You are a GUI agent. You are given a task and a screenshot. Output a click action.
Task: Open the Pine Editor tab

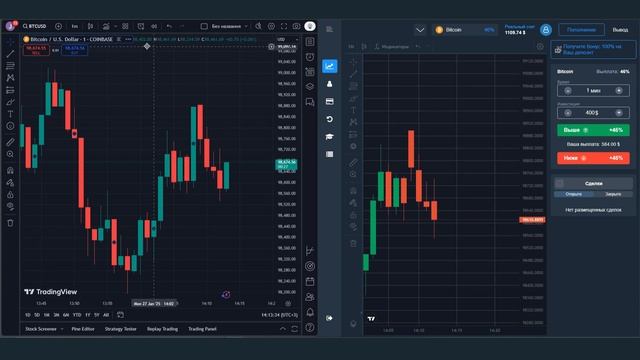[x=83, y=329]
